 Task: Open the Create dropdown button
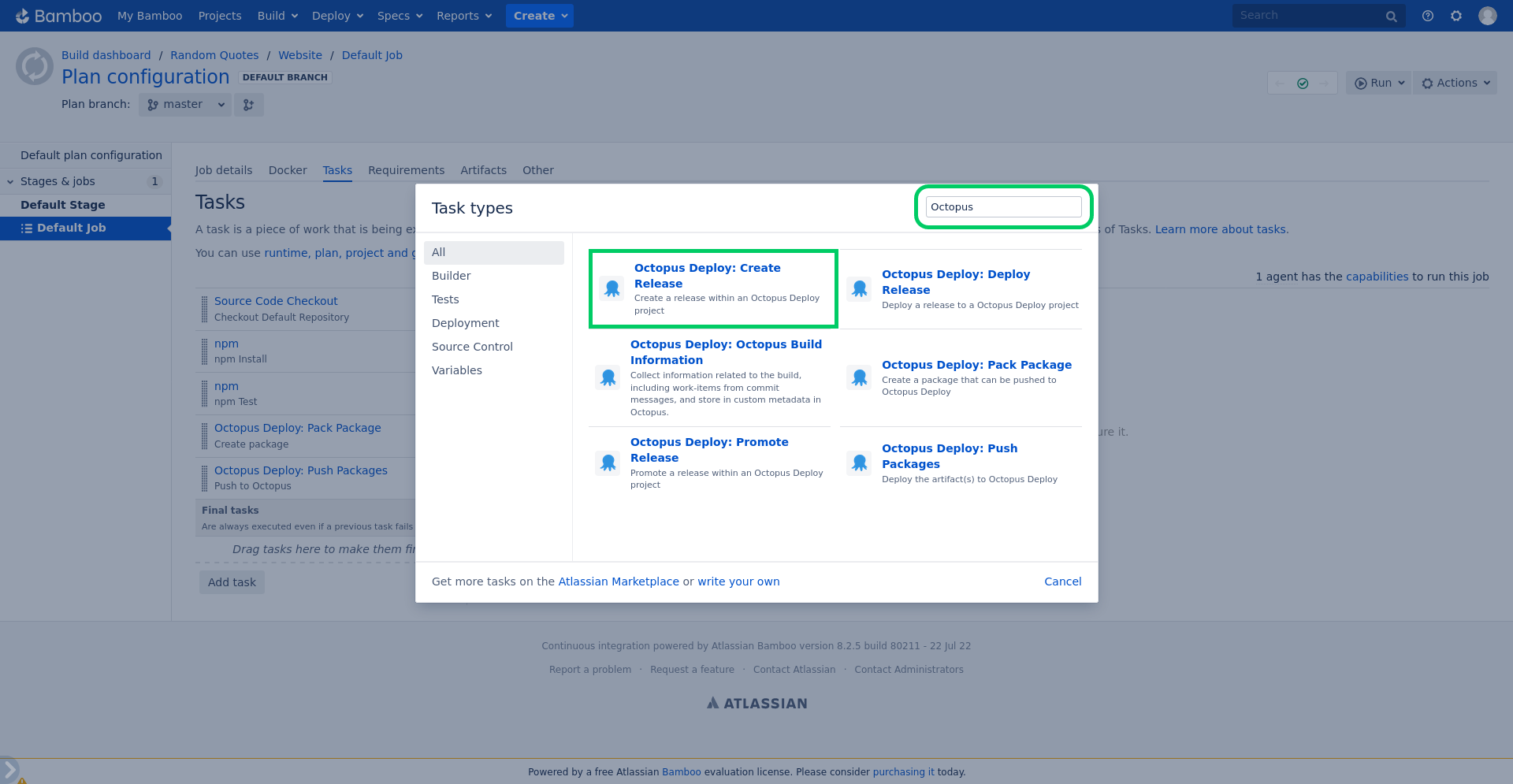540,16
